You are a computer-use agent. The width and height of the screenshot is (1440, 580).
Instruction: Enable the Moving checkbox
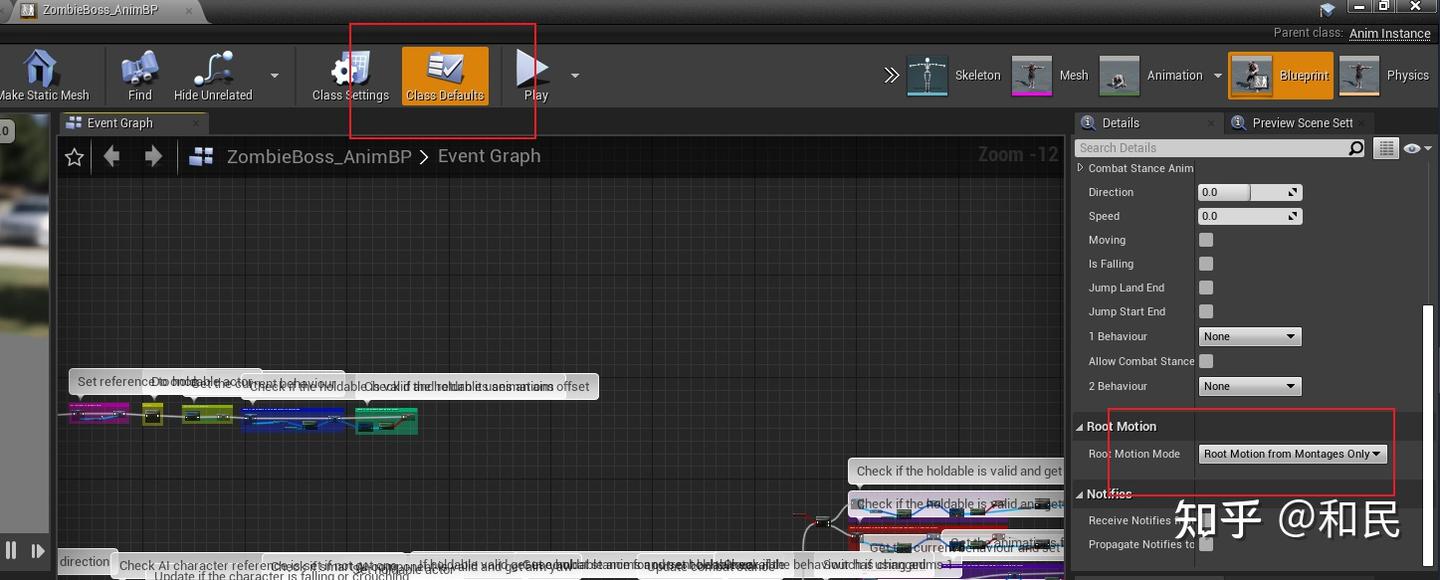pyautogui.click(x=1205, y=239)
